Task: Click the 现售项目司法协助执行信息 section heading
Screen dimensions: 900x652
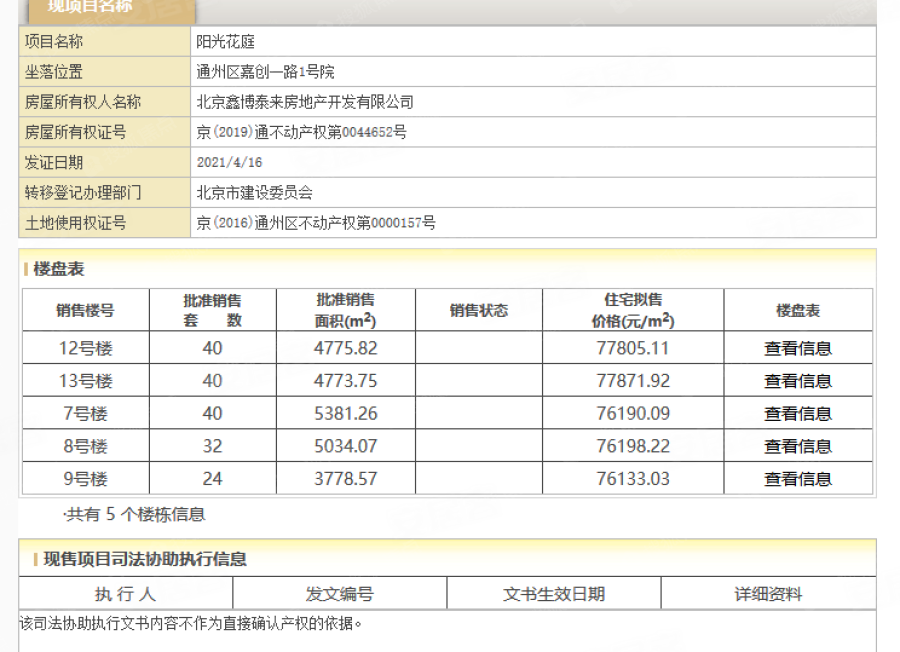Action: (145, 559)
